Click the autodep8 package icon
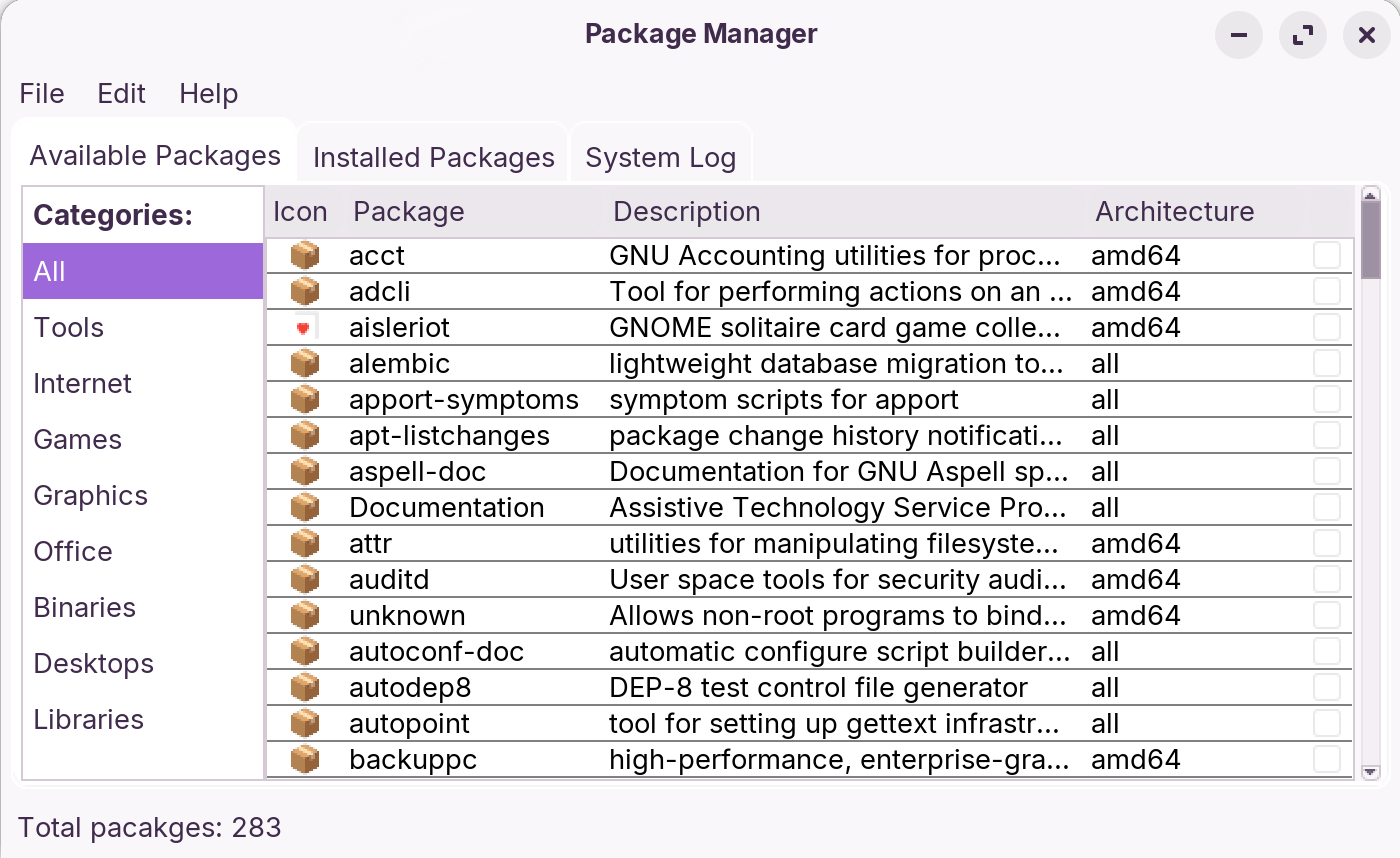 click(303, 687)
